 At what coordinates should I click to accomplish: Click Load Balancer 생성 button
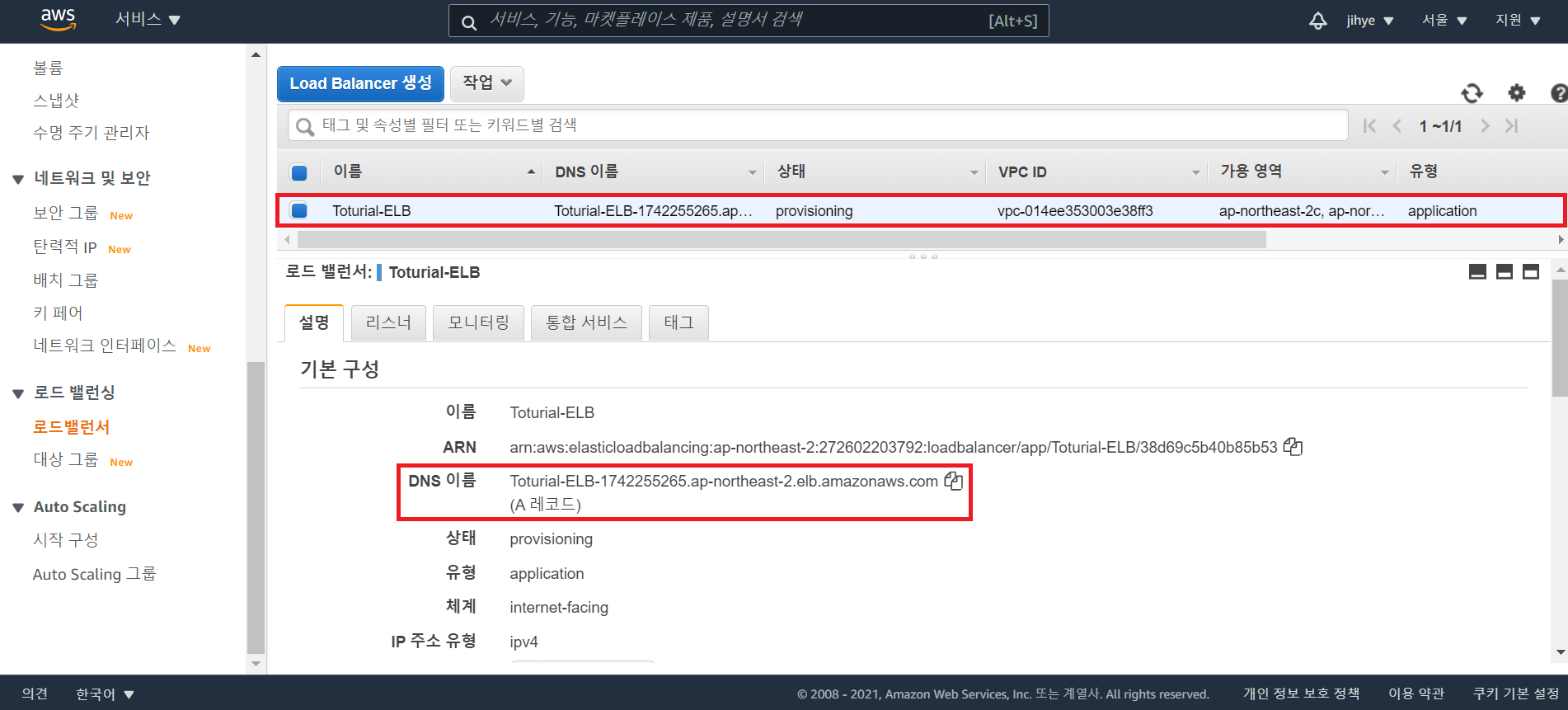click(360, 83)
